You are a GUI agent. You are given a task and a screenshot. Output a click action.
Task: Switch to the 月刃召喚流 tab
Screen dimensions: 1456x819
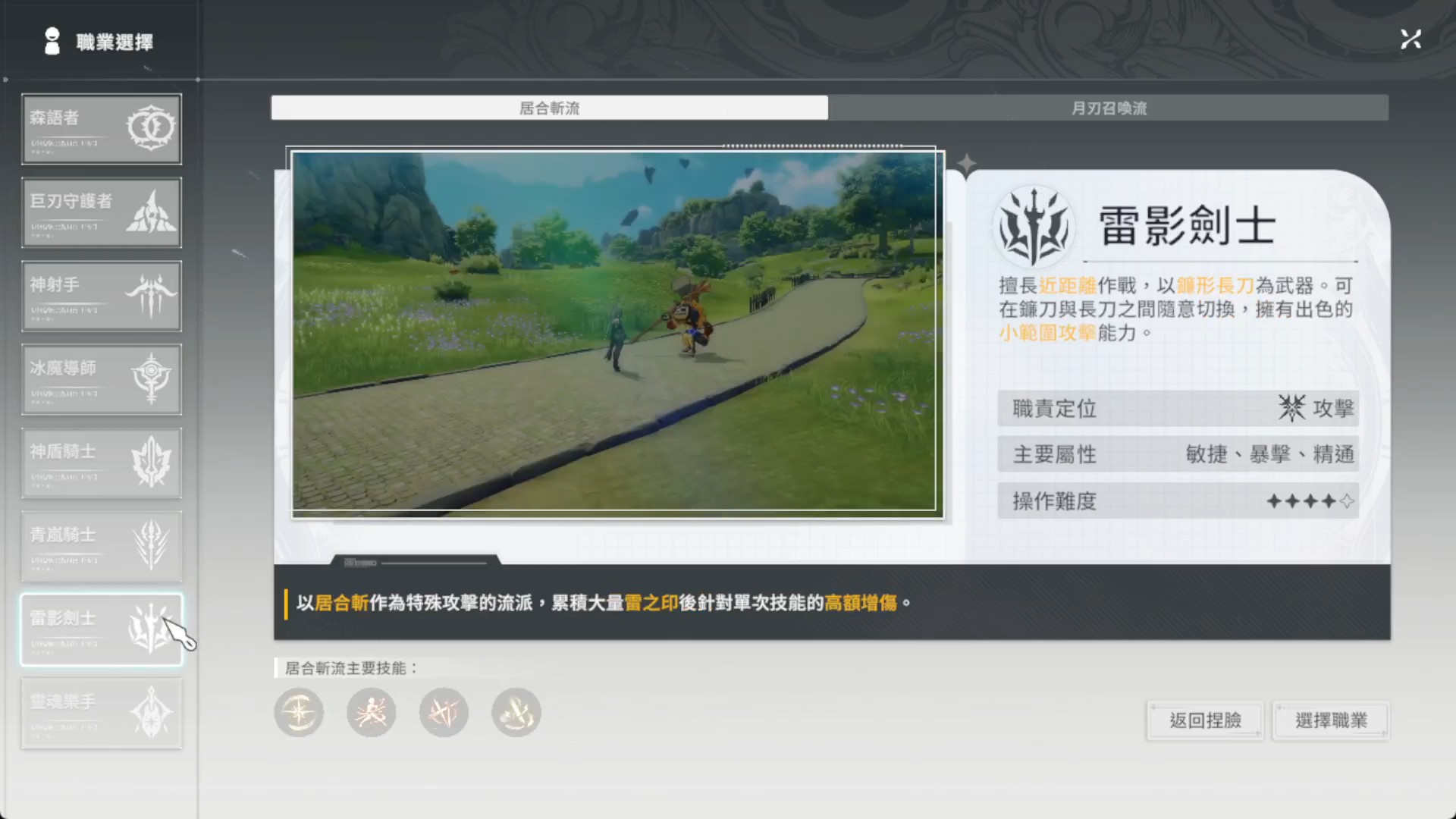pos(1108,108)
